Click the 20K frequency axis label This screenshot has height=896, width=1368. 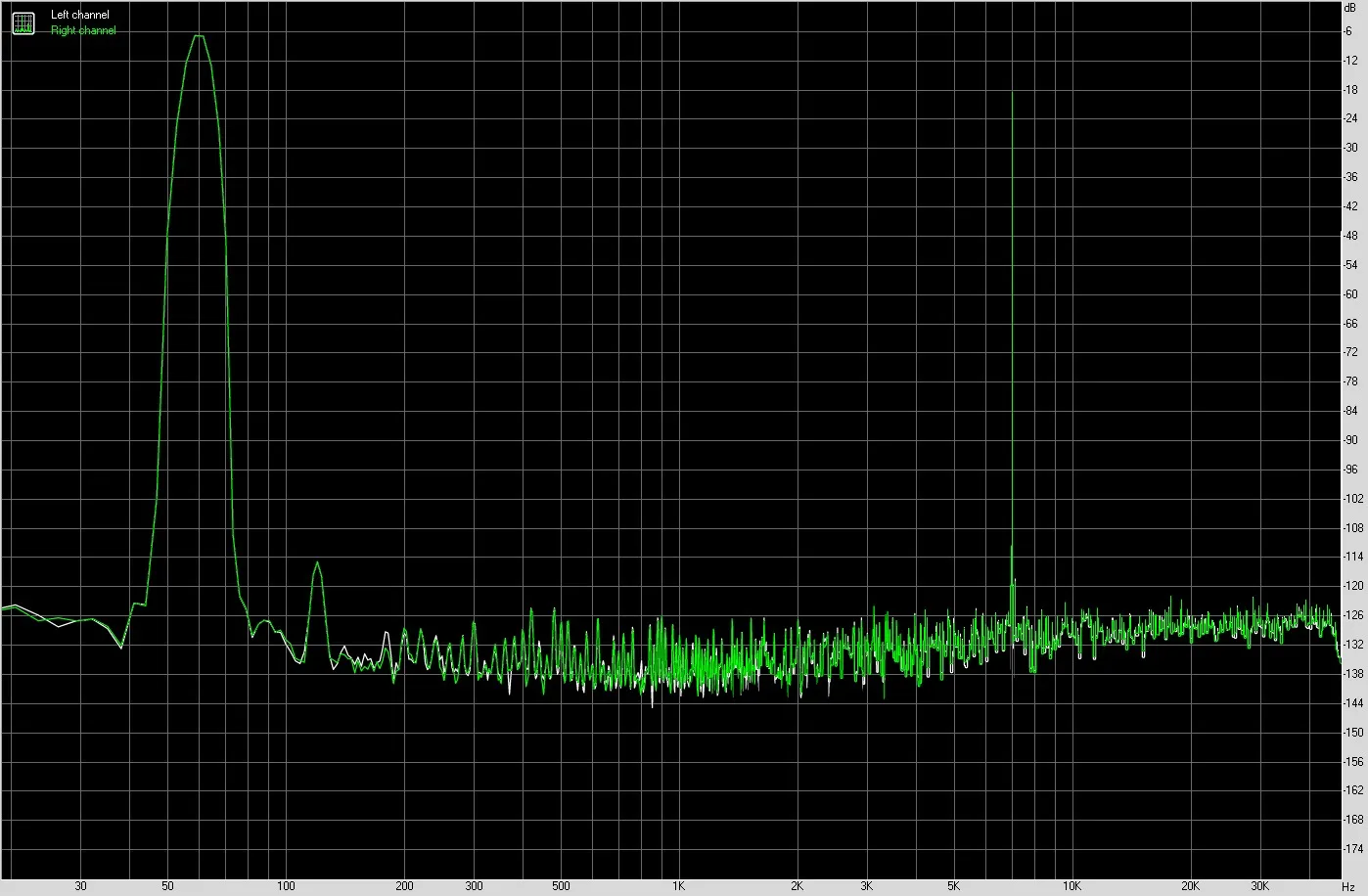click(x=1189, y=887)
